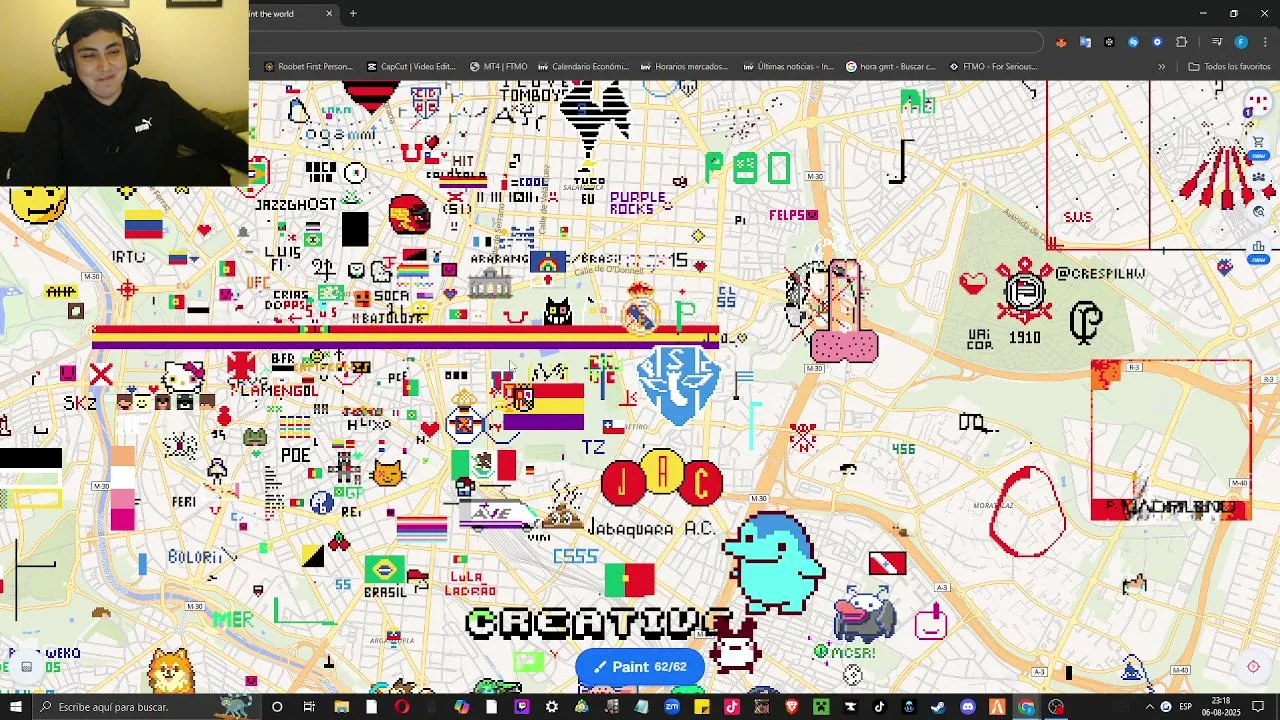Open the Extensions puzzle icon

point(1182,42)
